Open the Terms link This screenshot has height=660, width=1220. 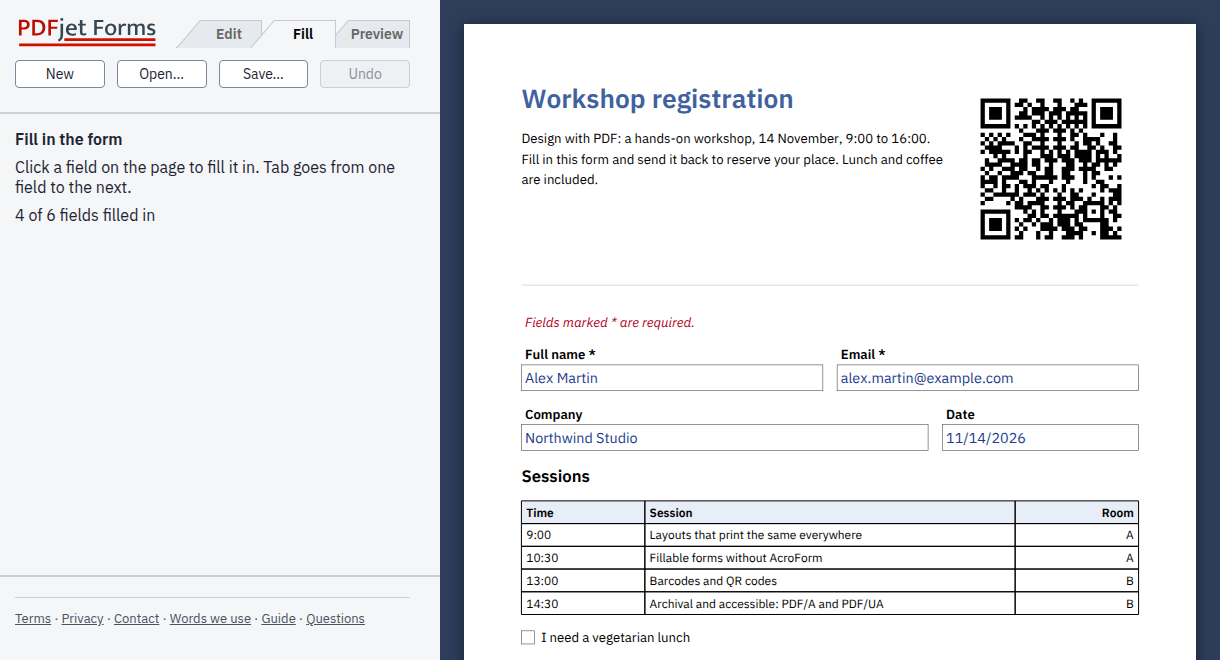tap(33, 619)
